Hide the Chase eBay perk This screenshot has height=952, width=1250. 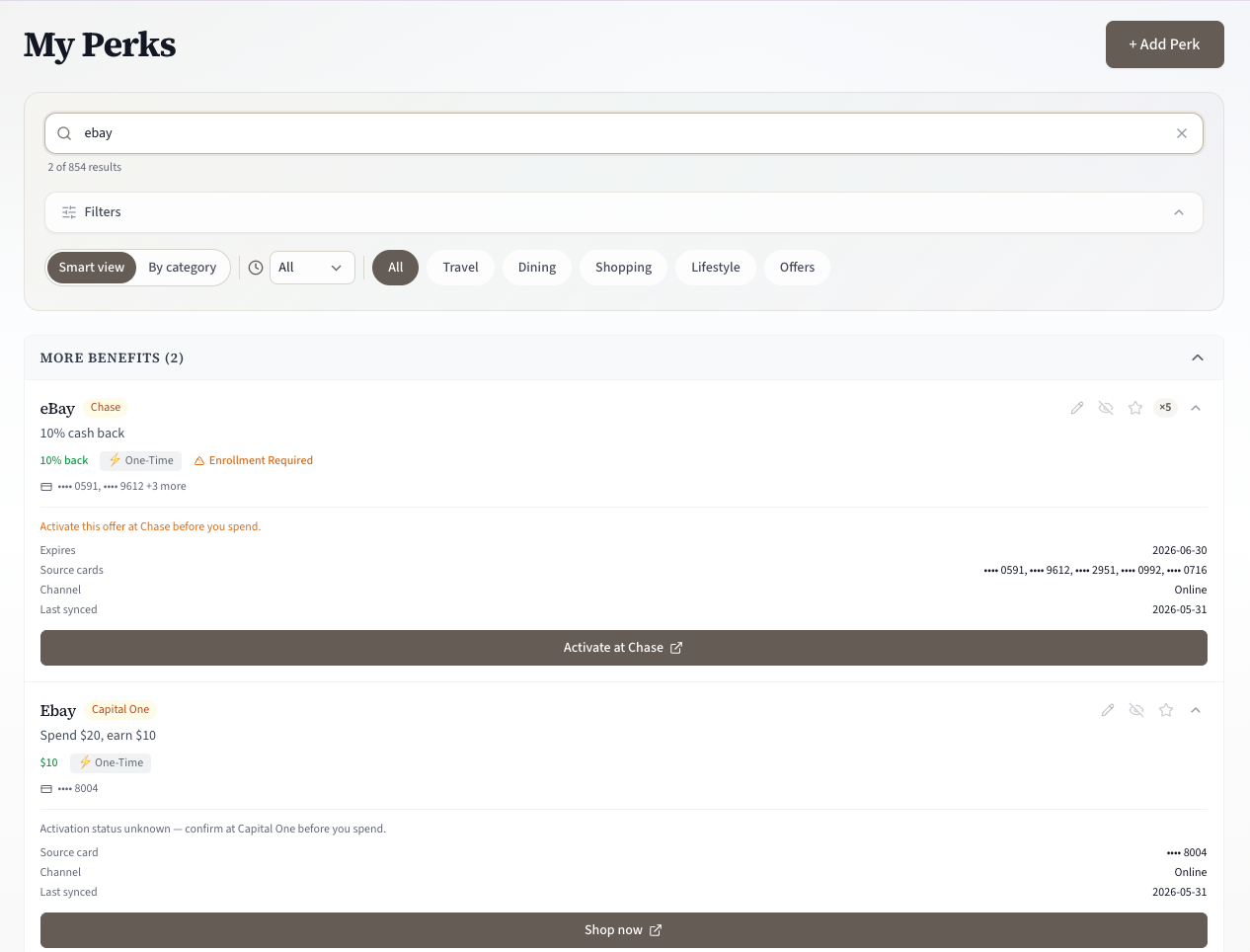point(1106,408)
